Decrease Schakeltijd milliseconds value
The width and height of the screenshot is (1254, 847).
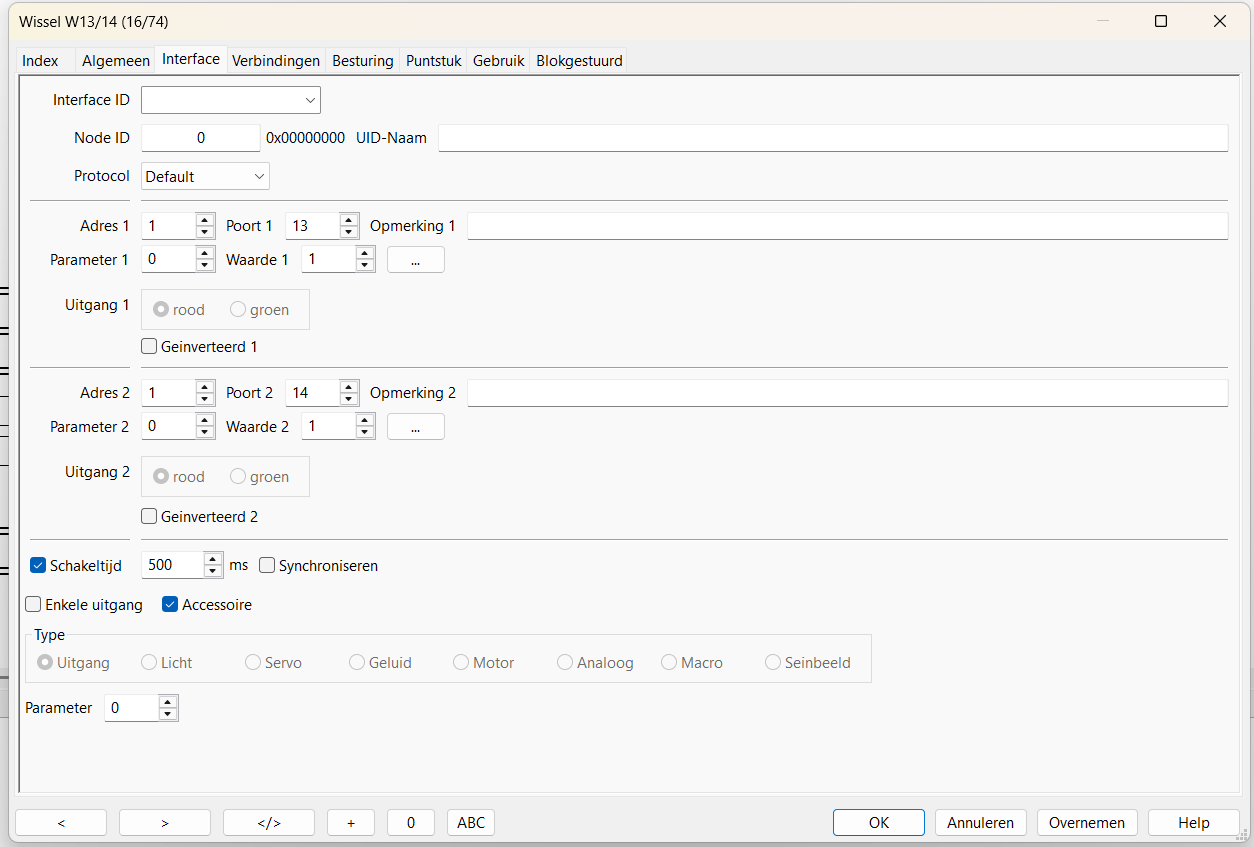coord(213,571)
